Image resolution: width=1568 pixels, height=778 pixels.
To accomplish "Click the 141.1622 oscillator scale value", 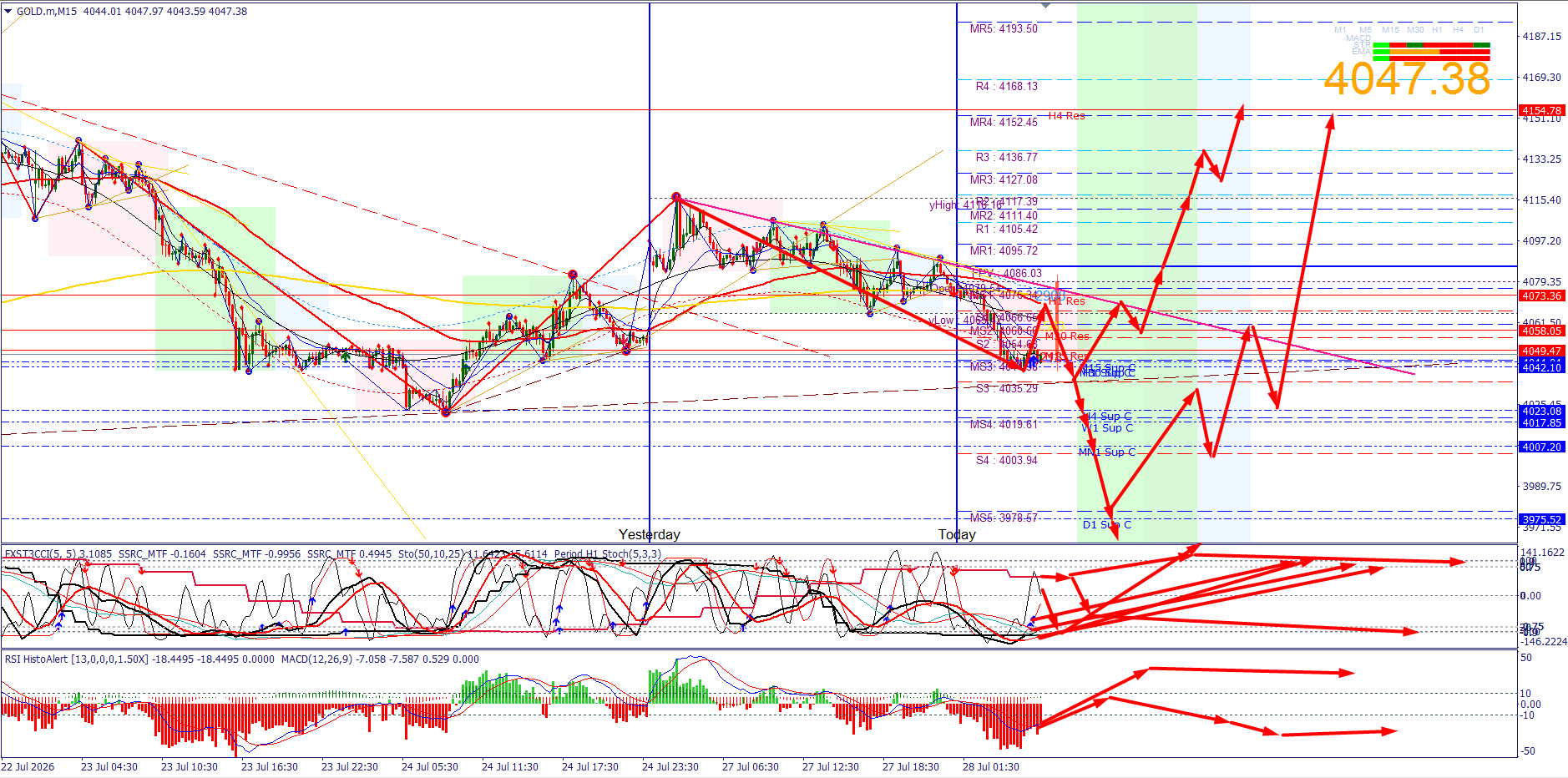I will (1542, 553).
